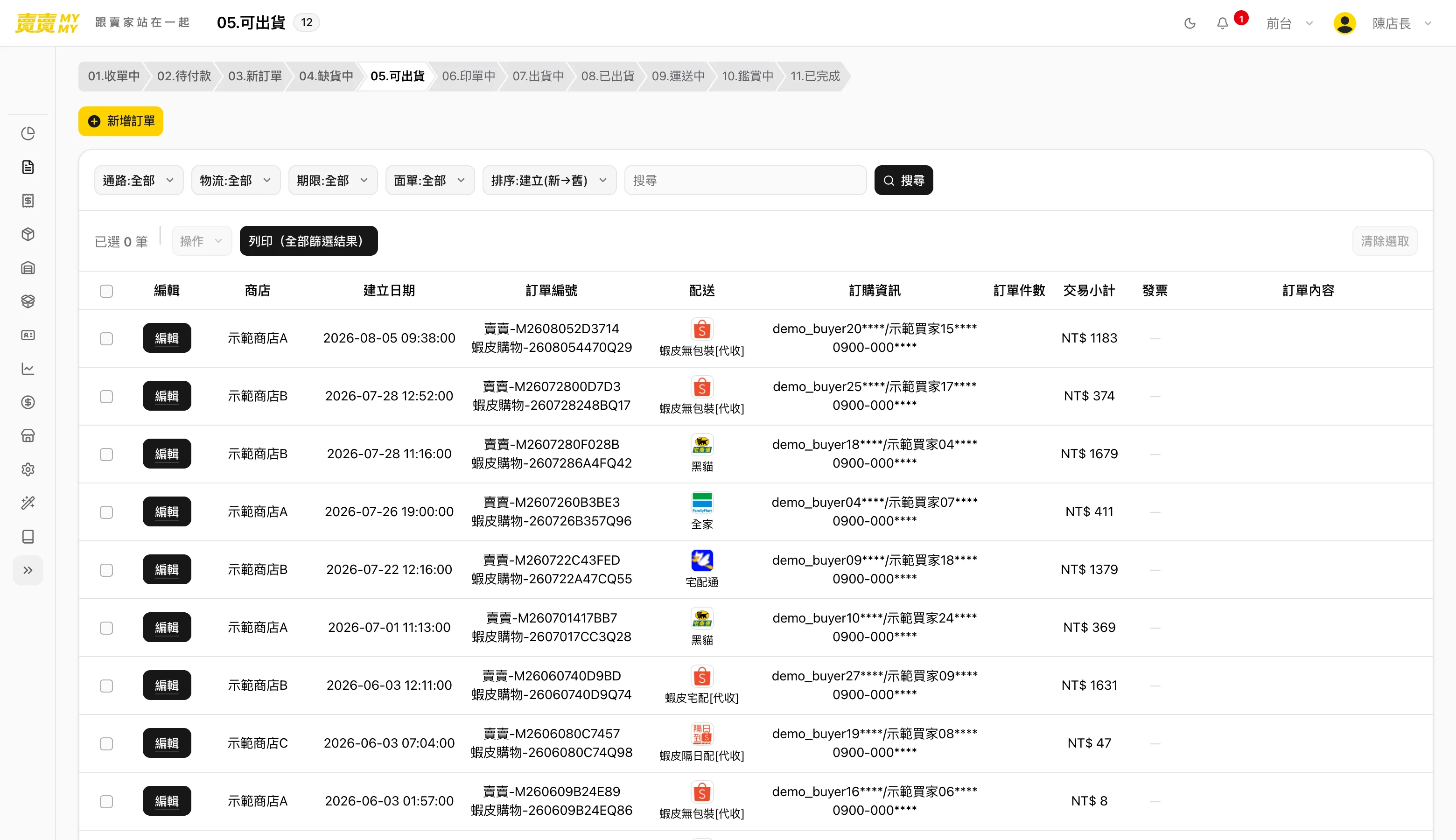This screenshot has height=840, width=1456.
Task: Open the magic wand sidebar icon
Action: [28, 503]
